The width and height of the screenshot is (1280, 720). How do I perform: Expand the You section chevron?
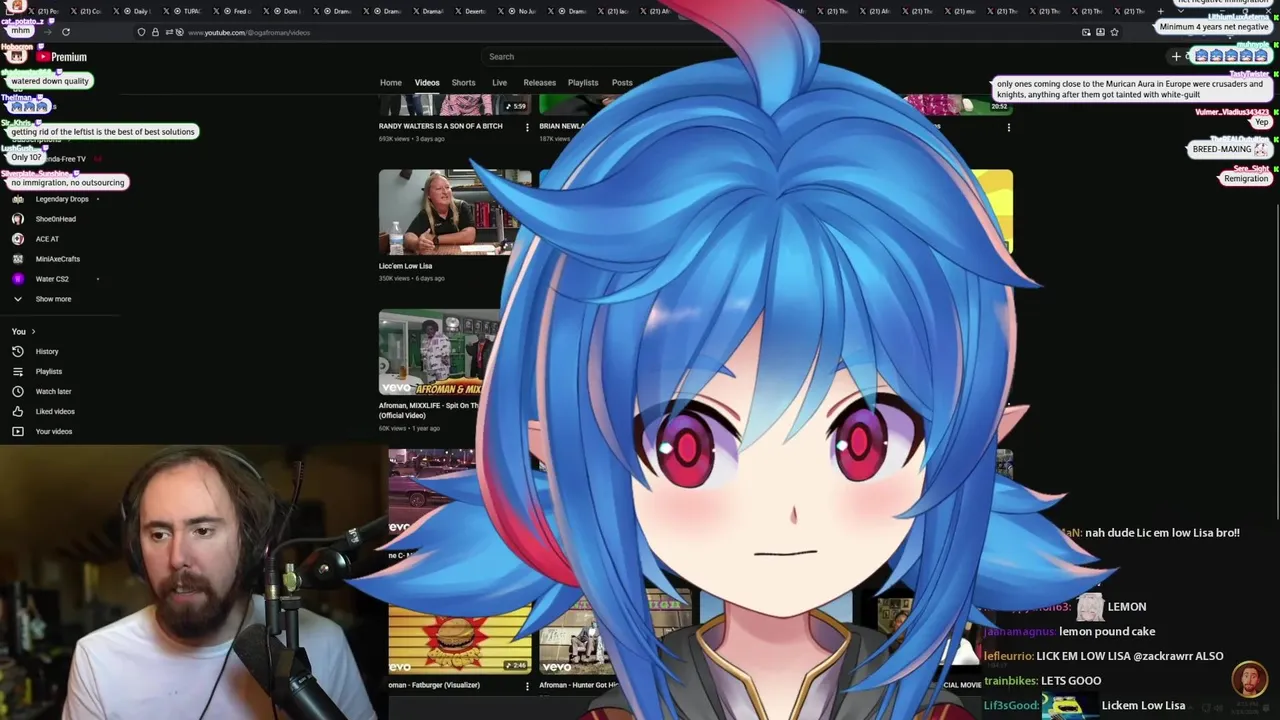click(33, 331)
